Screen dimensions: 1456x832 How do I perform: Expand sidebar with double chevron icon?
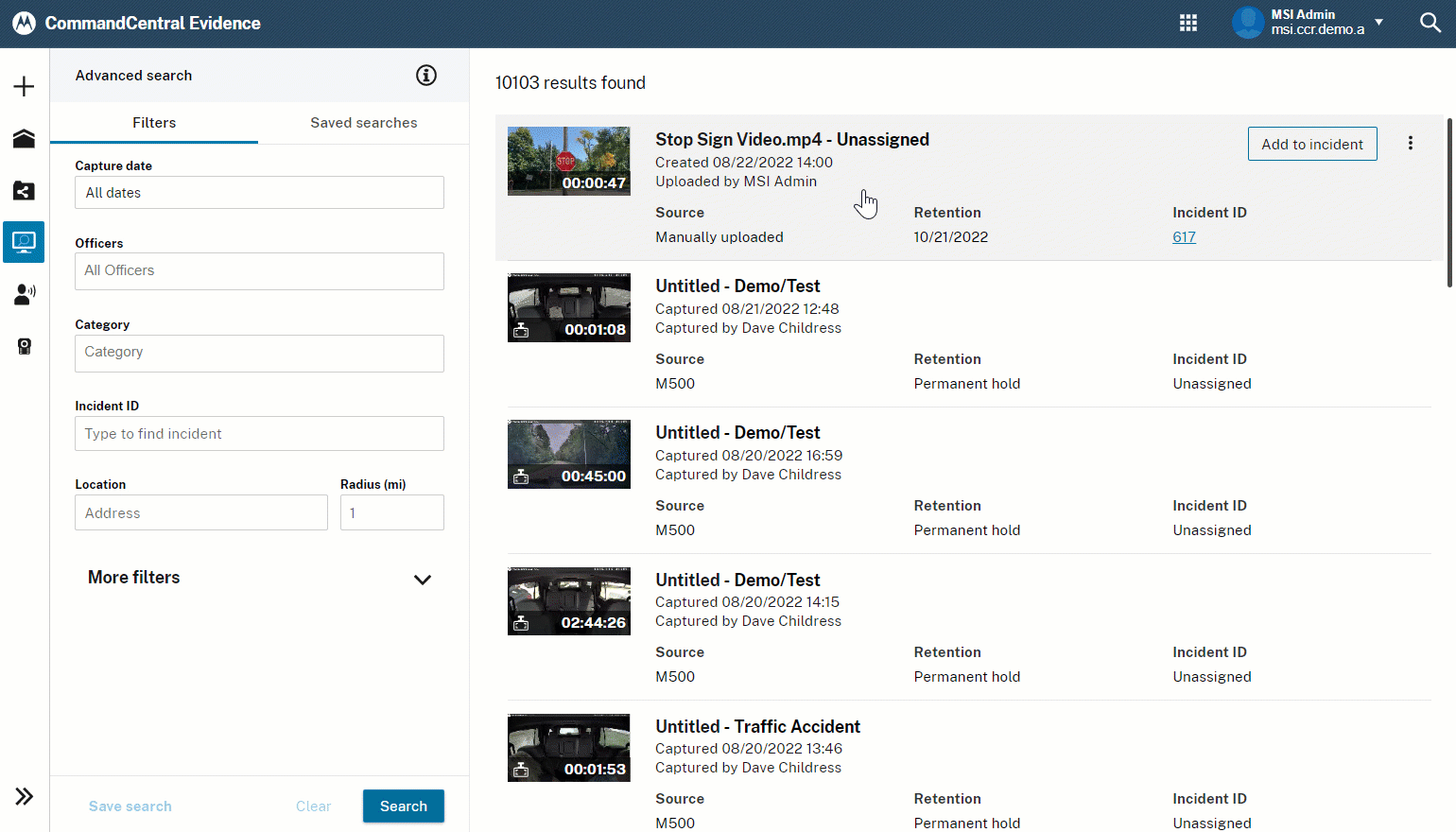point(24,796)
